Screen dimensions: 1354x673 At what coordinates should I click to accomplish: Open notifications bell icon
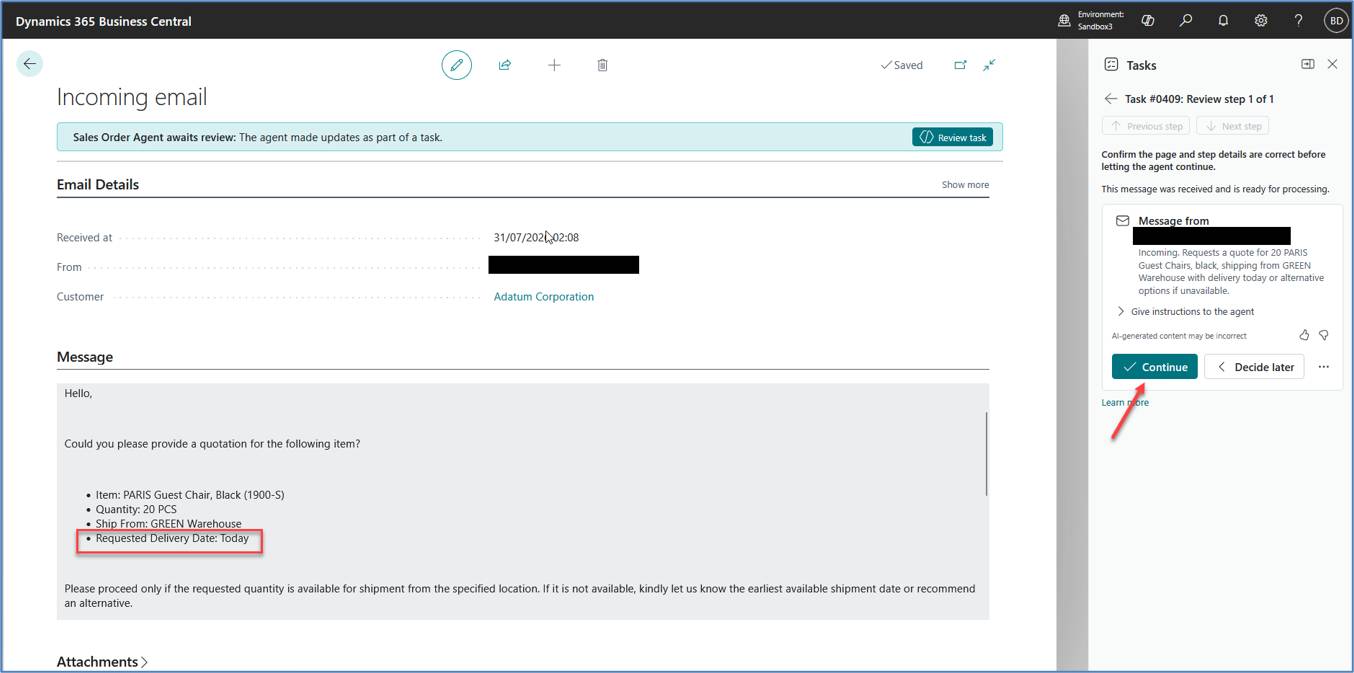tap(1223, 20)
